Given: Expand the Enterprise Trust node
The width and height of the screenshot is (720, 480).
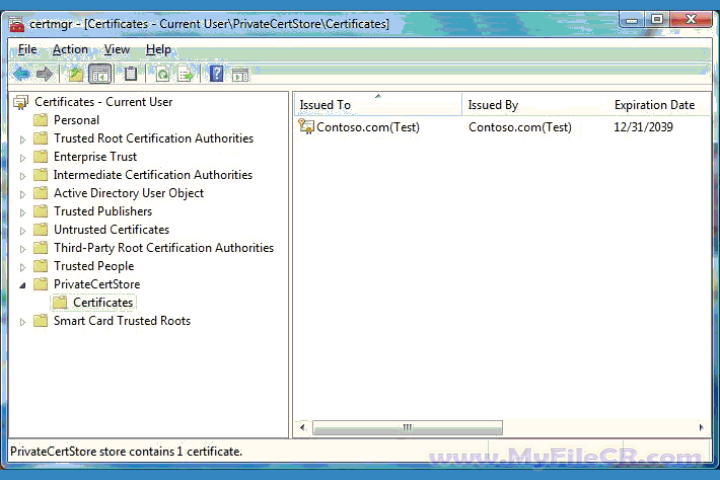Looking at the screenshot, I should click(22, 158).
